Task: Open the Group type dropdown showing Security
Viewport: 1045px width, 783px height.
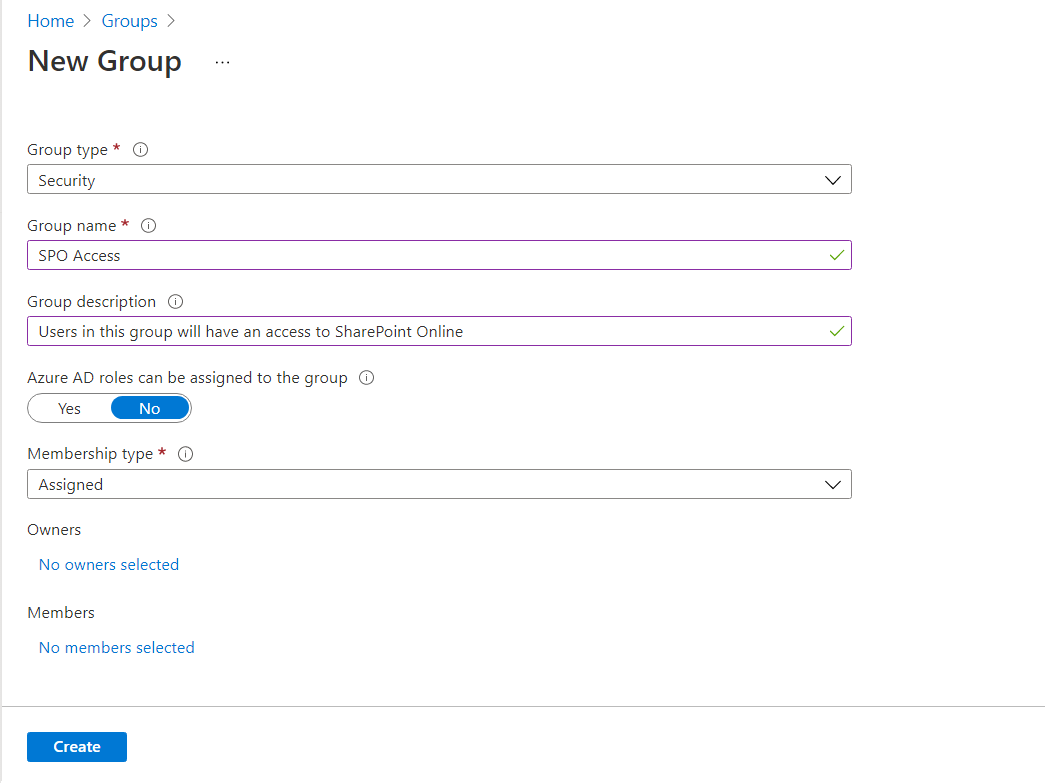Action: tap(430, 180)
